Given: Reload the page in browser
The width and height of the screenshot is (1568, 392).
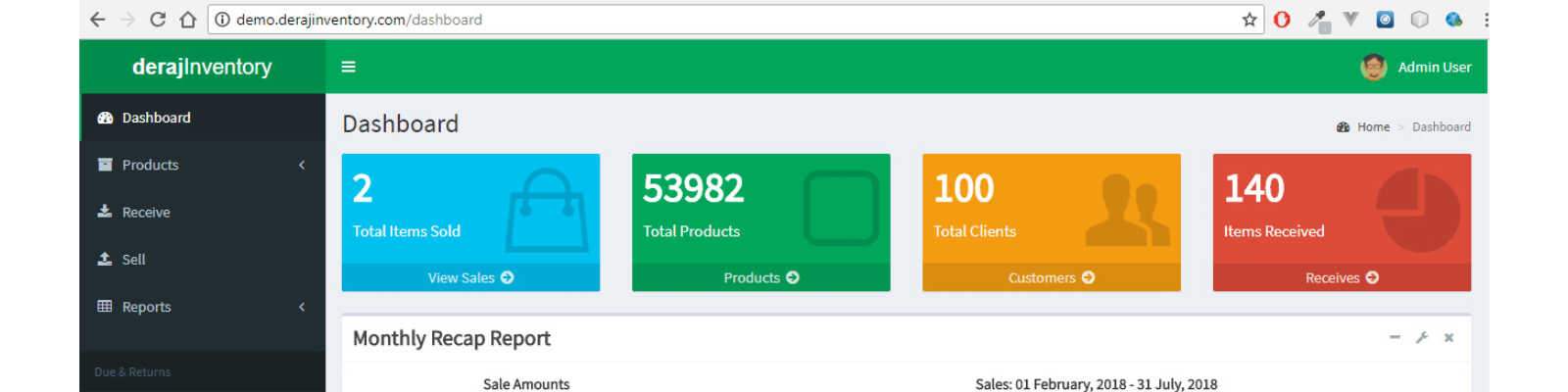Looking at the screenshot, I should [x=158, y=20].
